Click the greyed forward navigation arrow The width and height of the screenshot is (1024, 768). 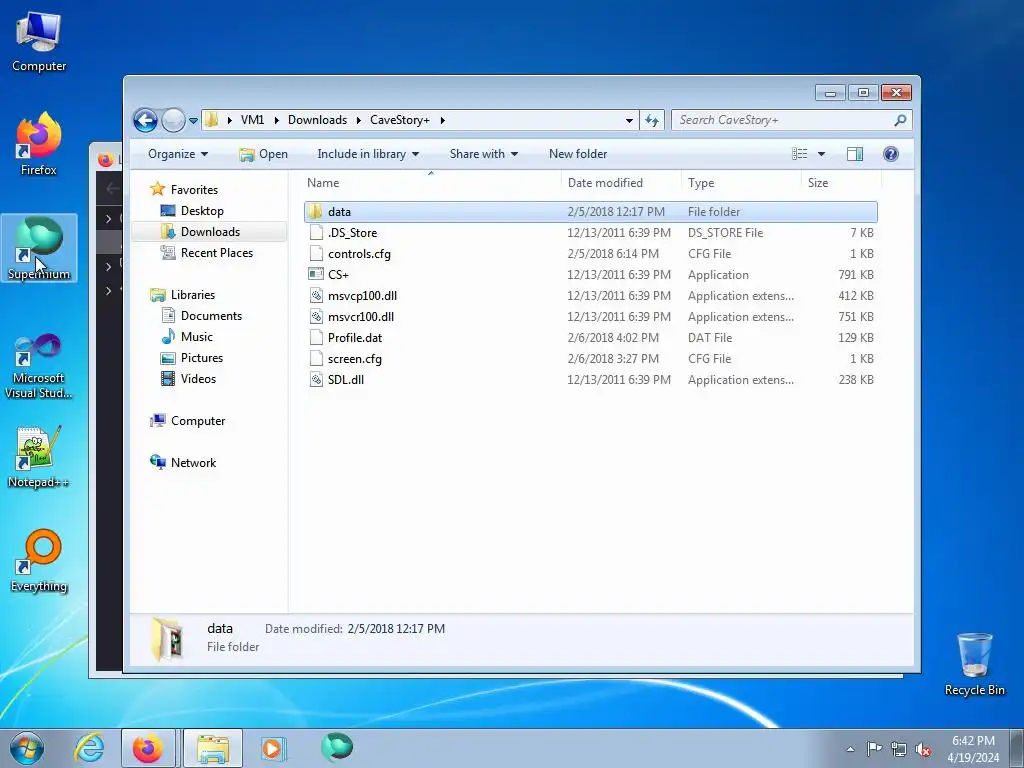[173, 120]
